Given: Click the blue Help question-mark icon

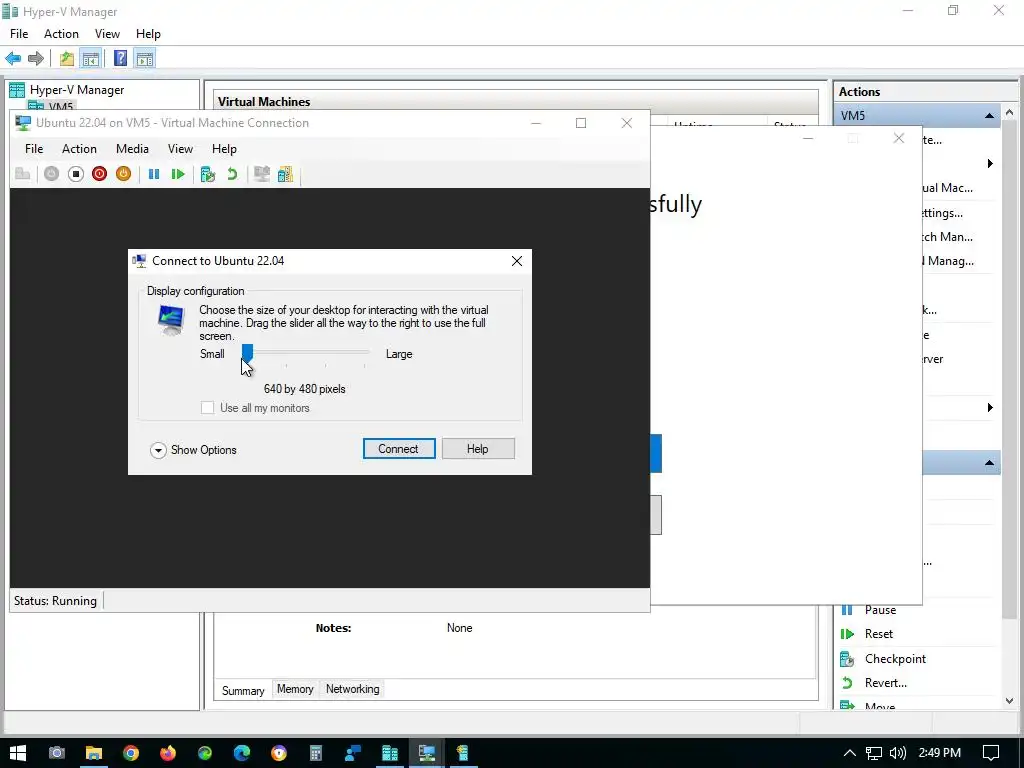Looking at the screenshot, I should (120, 58).
